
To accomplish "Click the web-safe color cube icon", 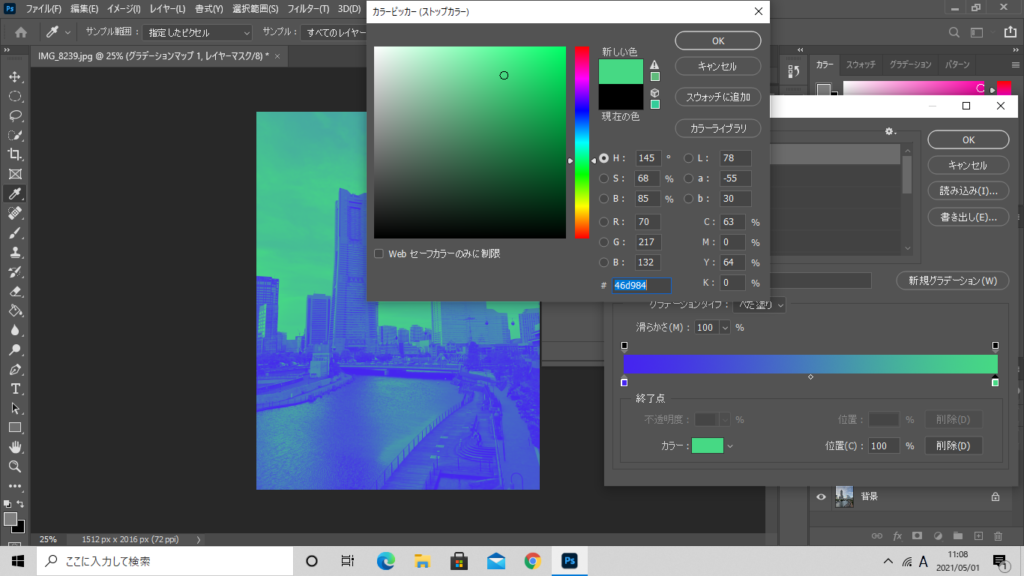I will pos(654,93).
